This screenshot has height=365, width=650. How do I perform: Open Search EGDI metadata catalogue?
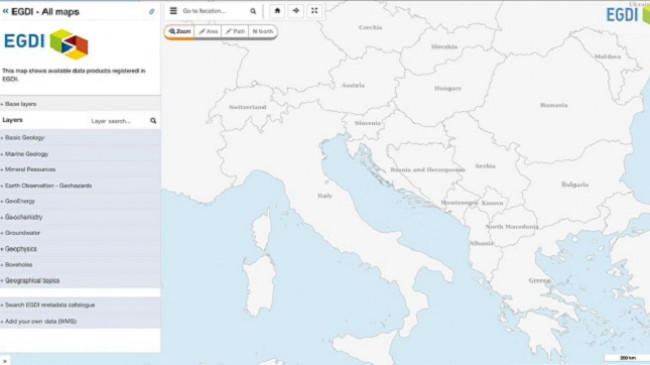80,305
